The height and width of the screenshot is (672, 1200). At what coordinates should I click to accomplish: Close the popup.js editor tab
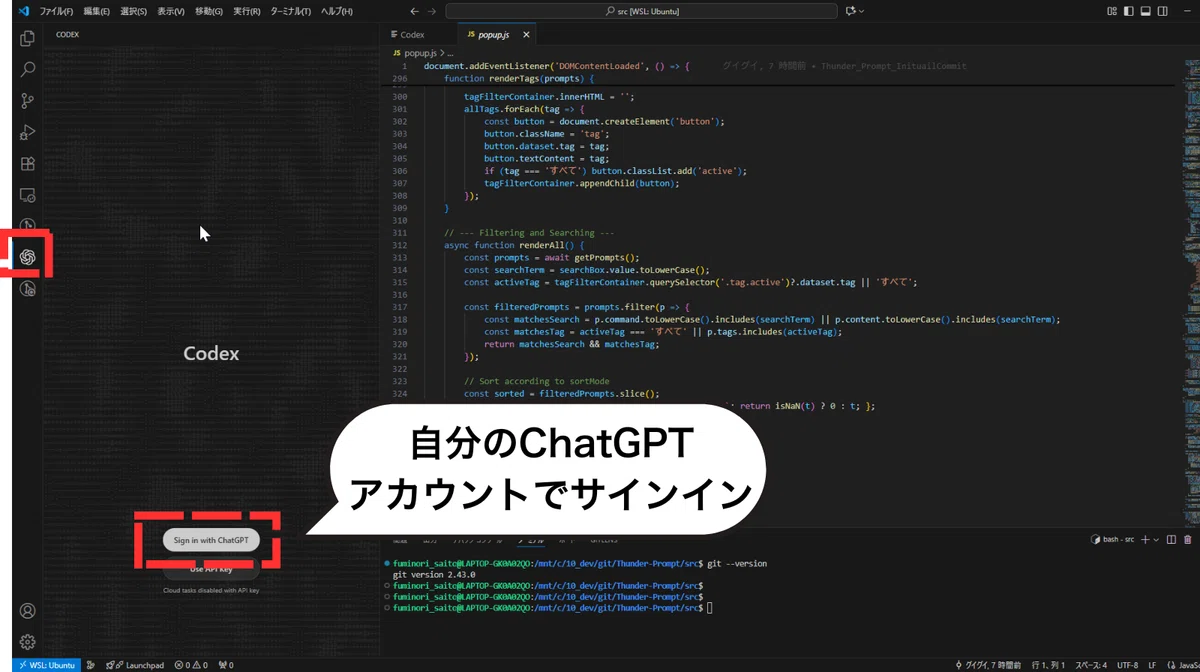point(526,34)
